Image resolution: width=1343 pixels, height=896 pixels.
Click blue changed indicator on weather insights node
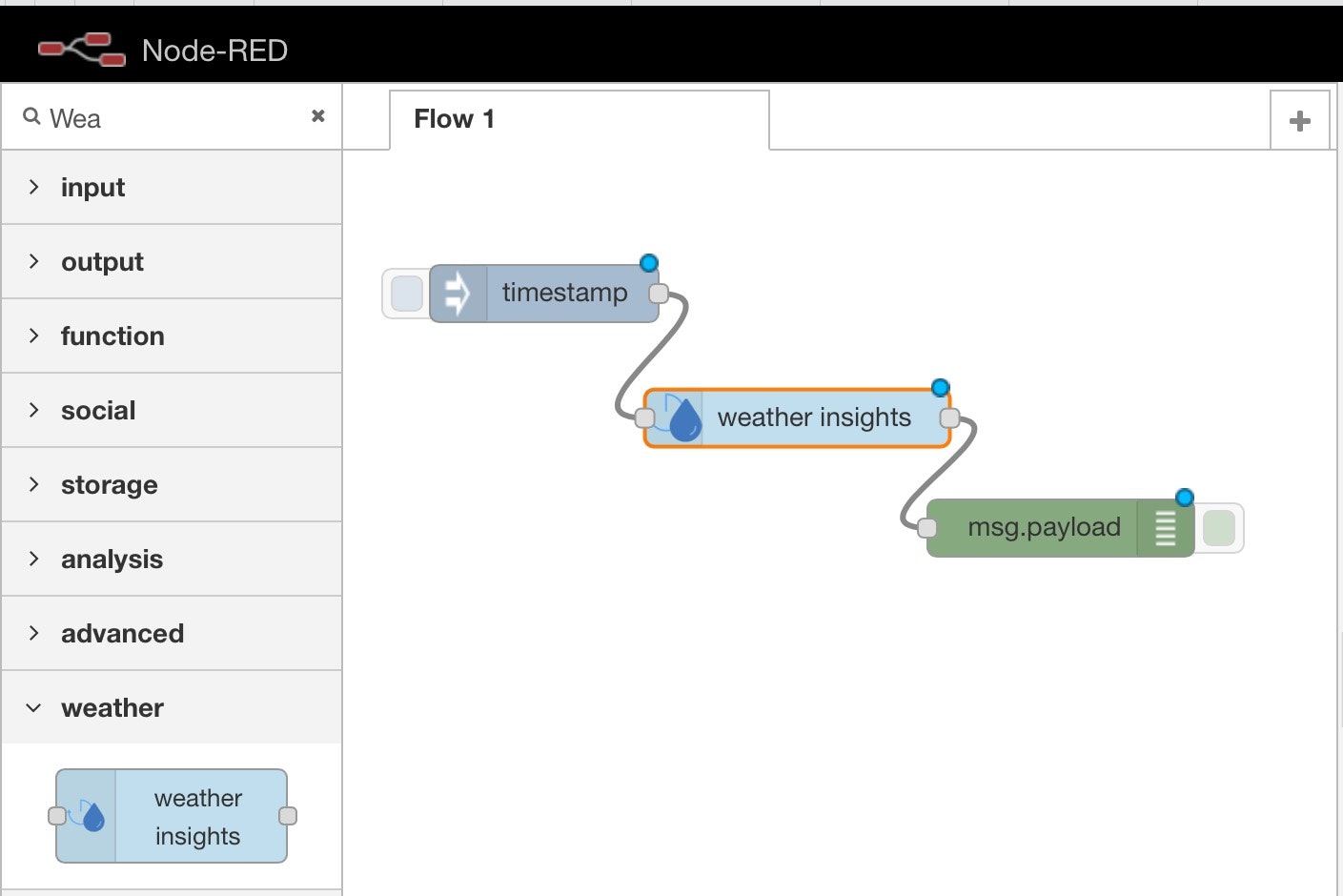[x=941, y=387]
